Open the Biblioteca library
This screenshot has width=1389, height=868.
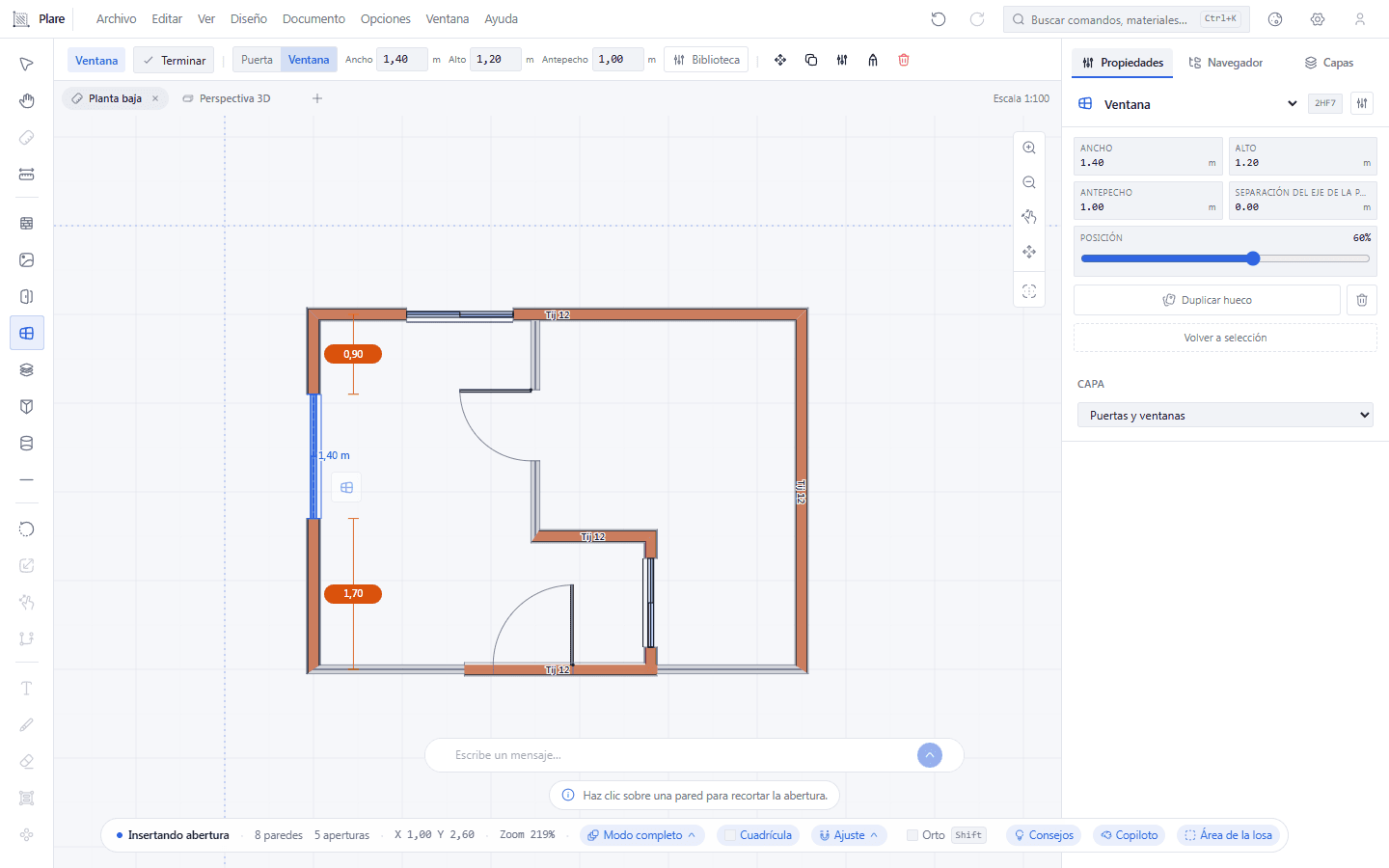point(706,60)
